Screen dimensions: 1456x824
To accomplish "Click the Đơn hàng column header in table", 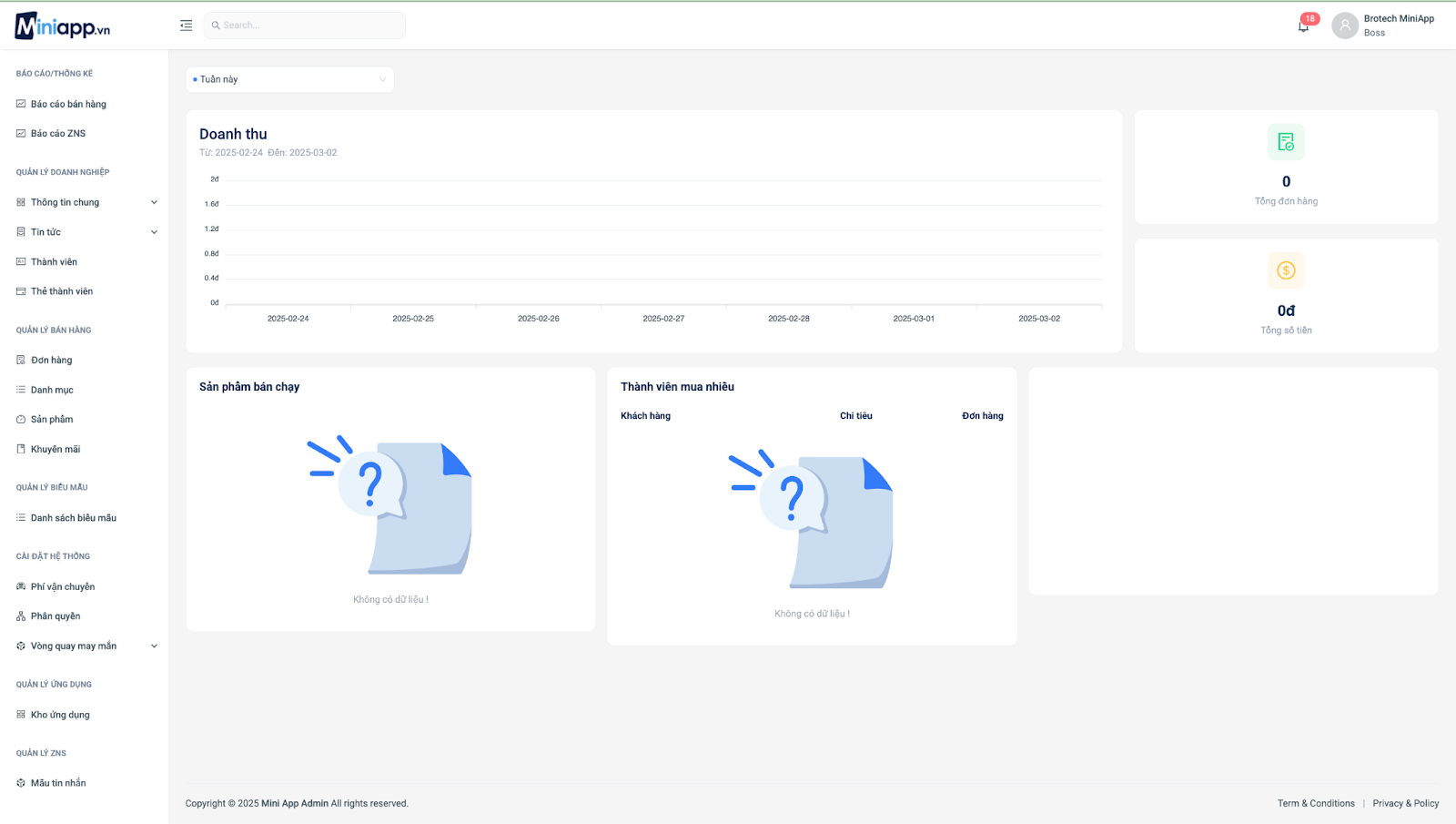I will pos(983,416).
